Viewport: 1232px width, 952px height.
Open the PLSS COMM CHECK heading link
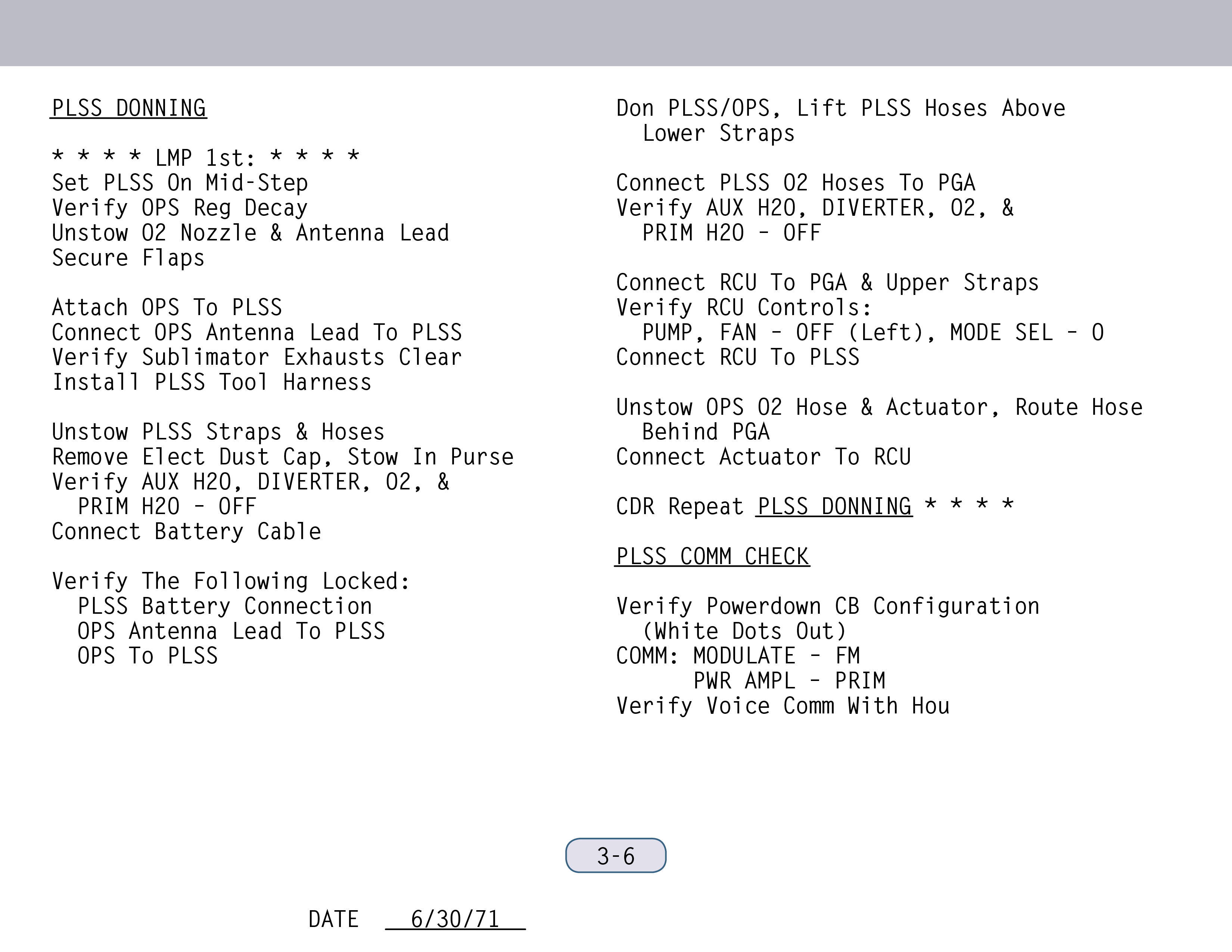pos(712,557)
